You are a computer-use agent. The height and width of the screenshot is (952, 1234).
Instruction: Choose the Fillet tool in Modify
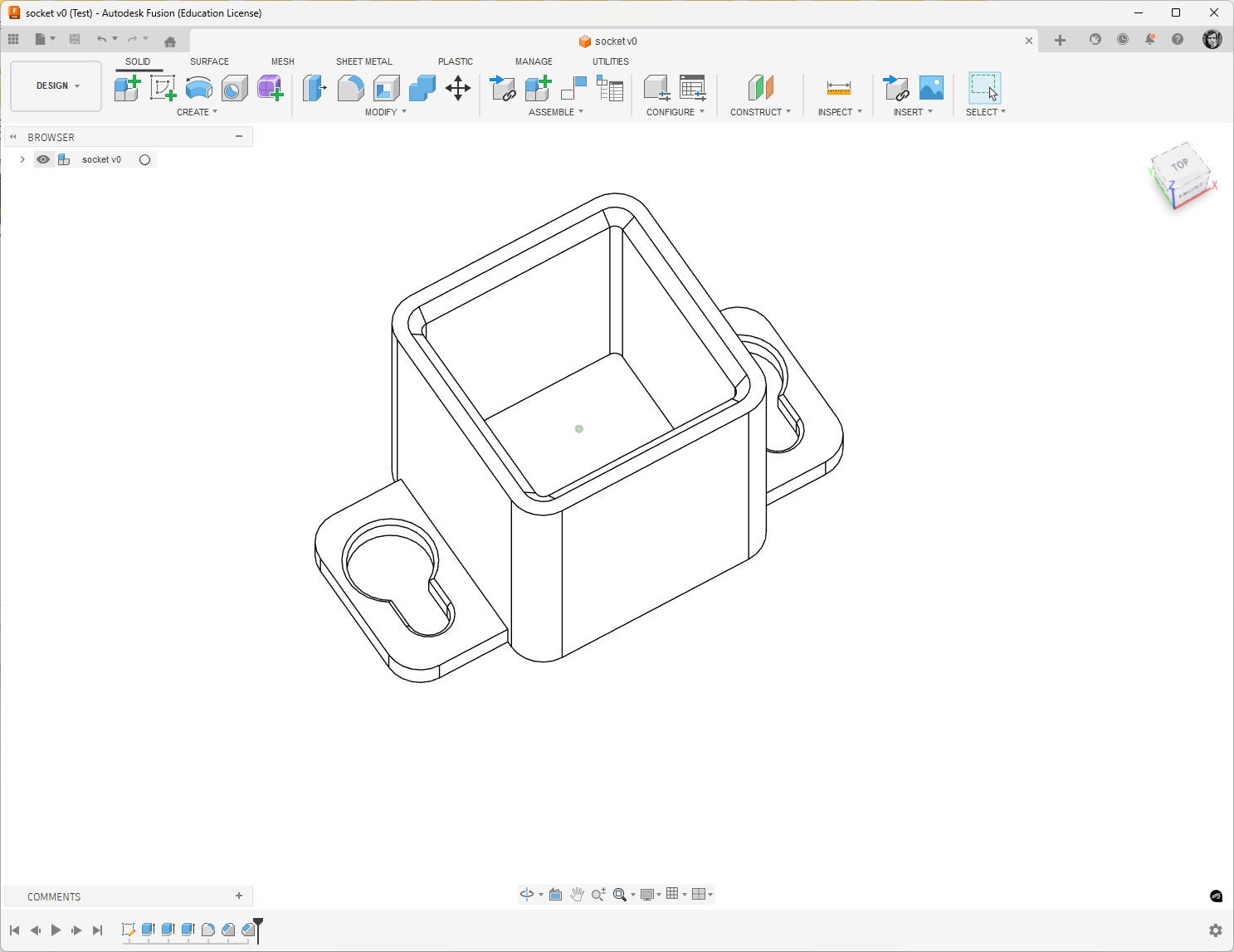pyautogui.click(x=350, y=88)
